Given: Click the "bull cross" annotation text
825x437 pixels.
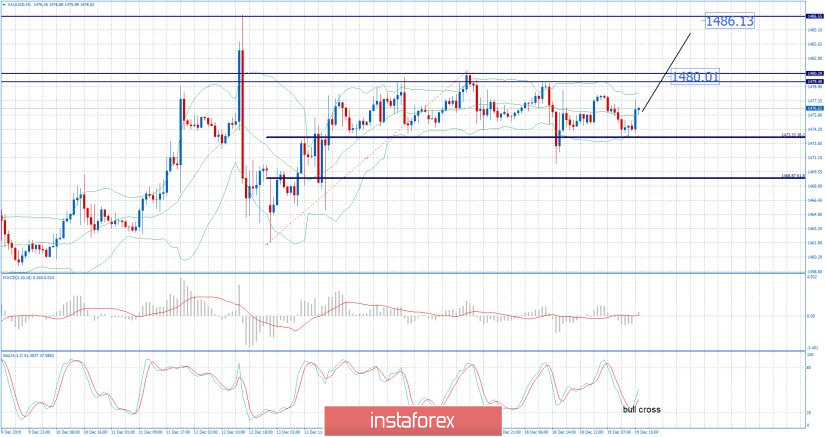Looking at the screenshot, I should click(641, 410).
